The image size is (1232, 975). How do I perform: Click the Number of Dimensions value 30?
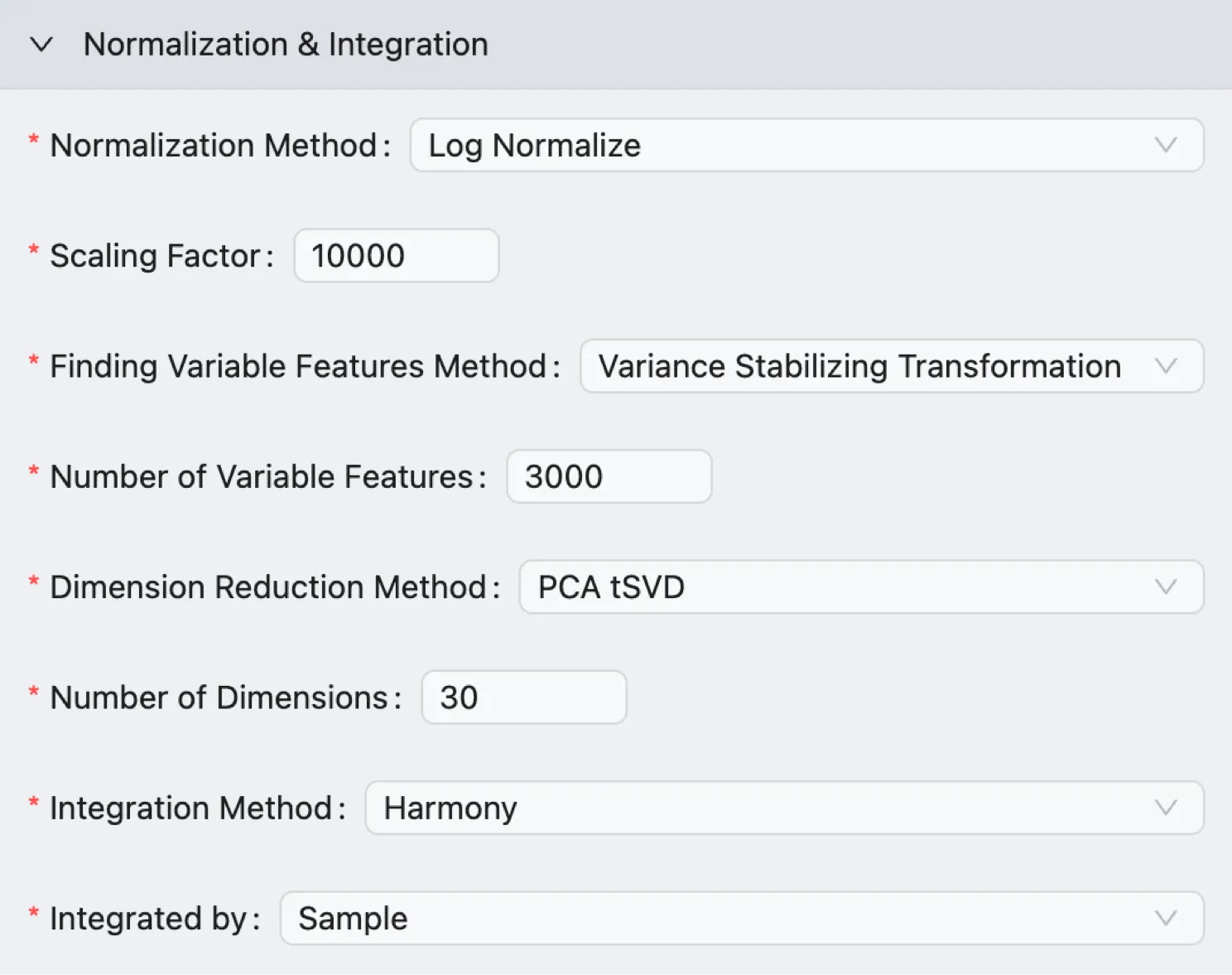coord(523,697)
